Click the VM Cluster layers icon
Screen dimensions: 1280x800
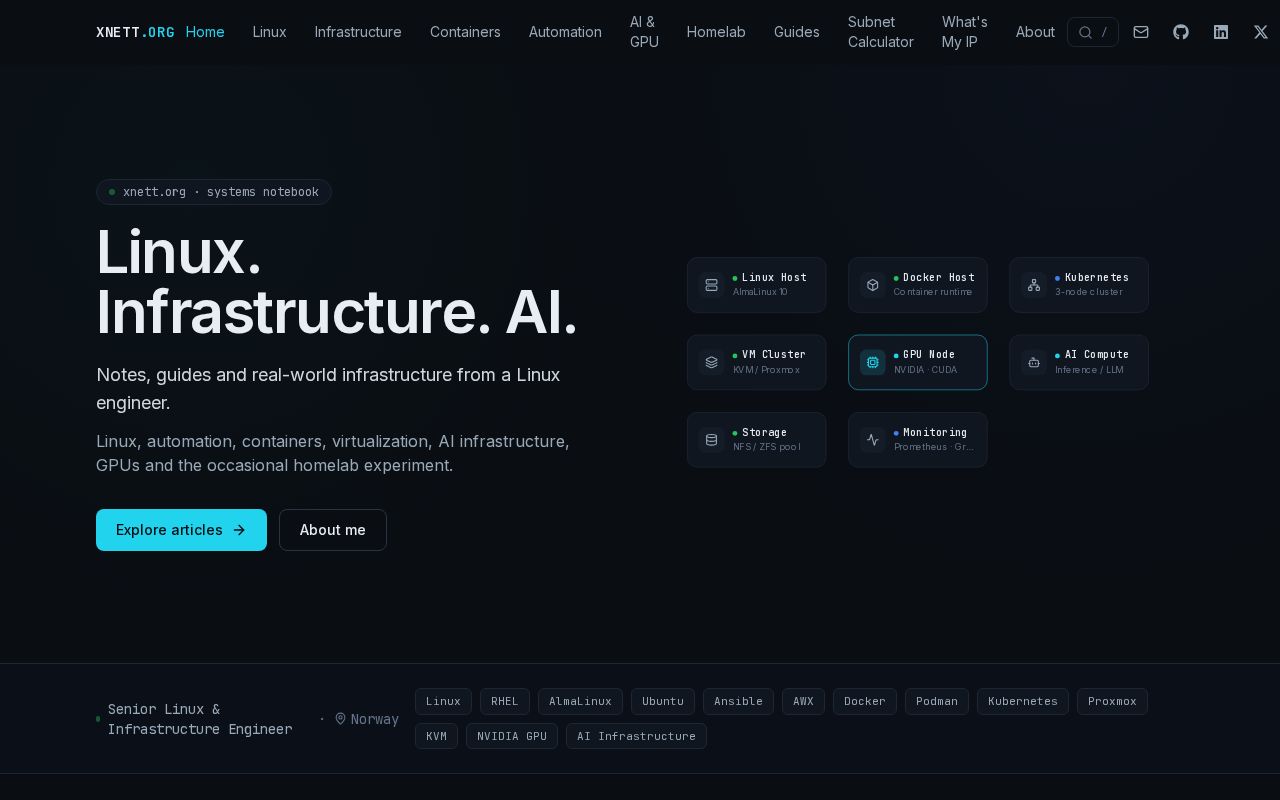pyautogui.click(x=711, y=362)
